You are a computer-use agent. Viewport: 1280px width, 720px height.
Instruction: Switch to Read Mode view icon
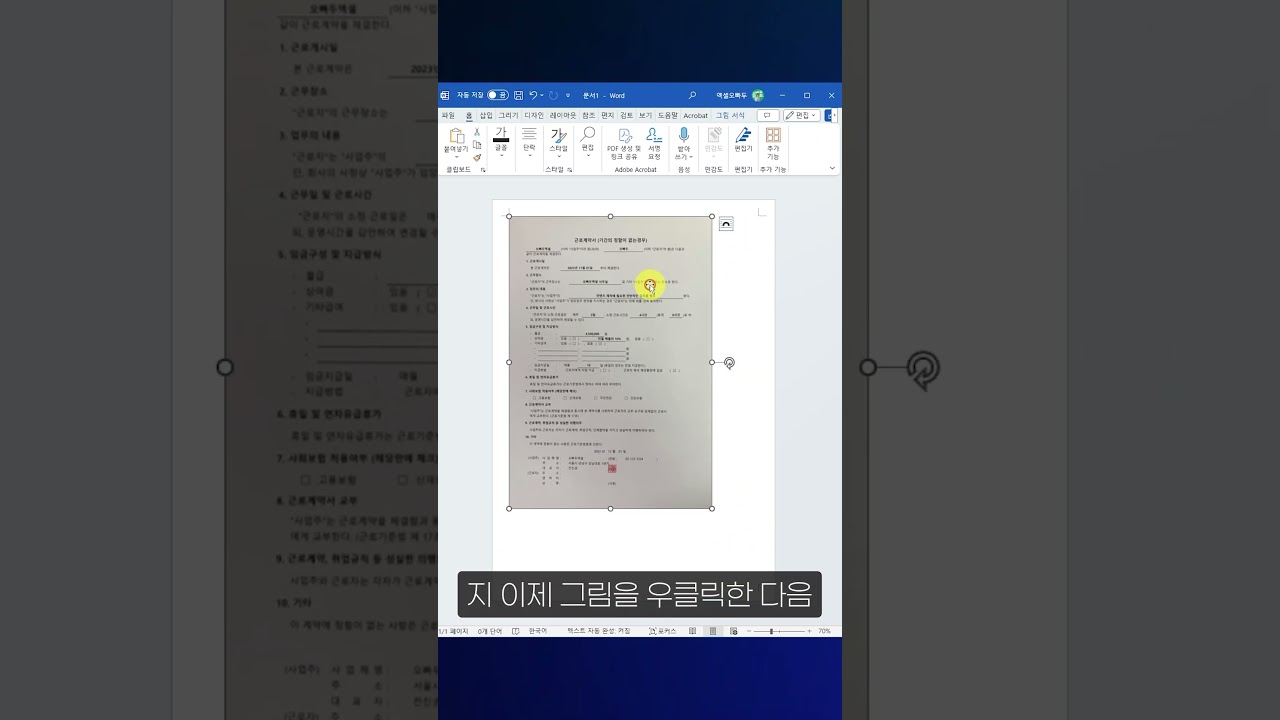(x=694, y=631)
